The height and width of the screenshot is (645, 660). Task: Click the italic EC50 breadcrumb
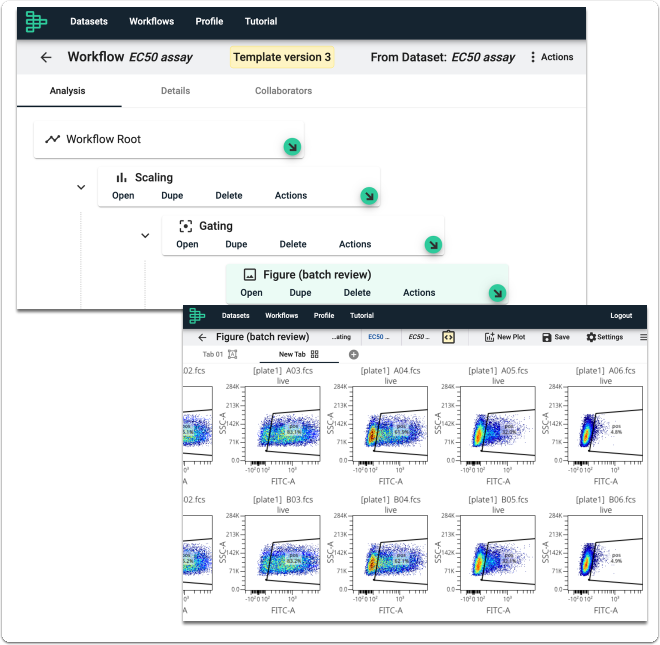[x=419, y=337]
